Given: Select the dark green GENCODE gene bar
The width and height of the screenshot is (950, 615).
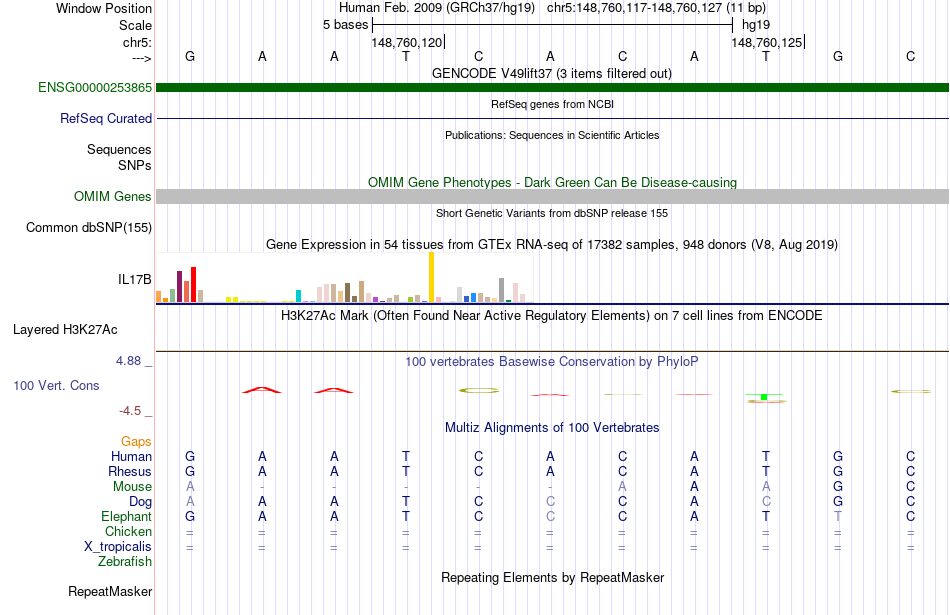Looking at the screenshot, I should 553,87.
